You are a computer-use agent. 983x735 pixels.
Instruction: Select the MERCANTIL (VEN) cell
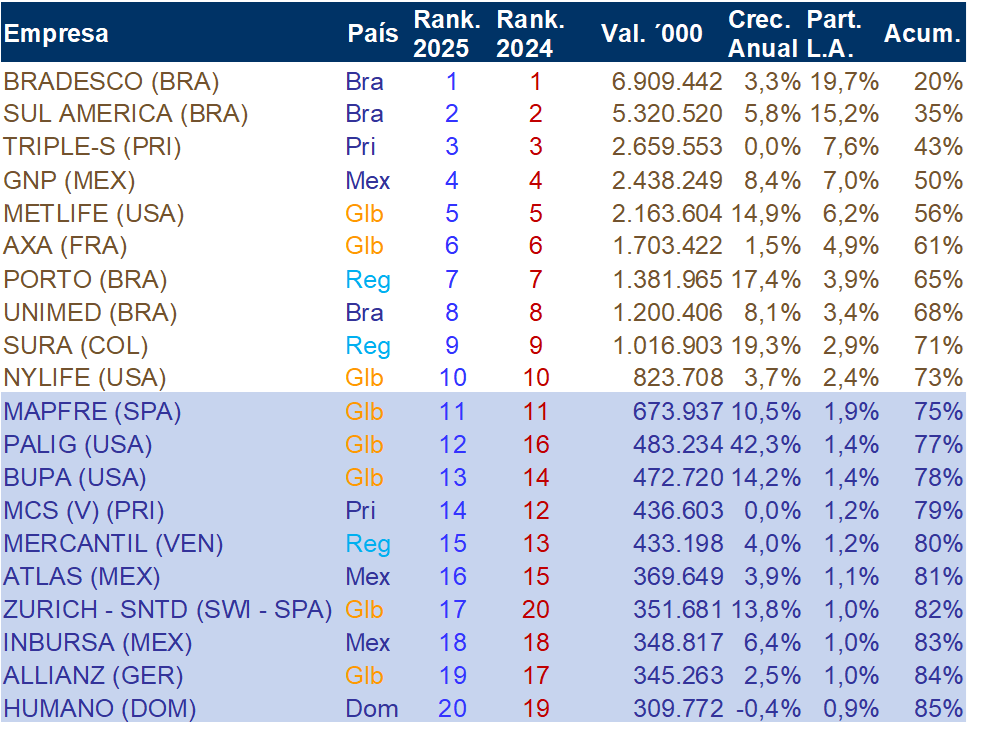[x=113, y=543]
